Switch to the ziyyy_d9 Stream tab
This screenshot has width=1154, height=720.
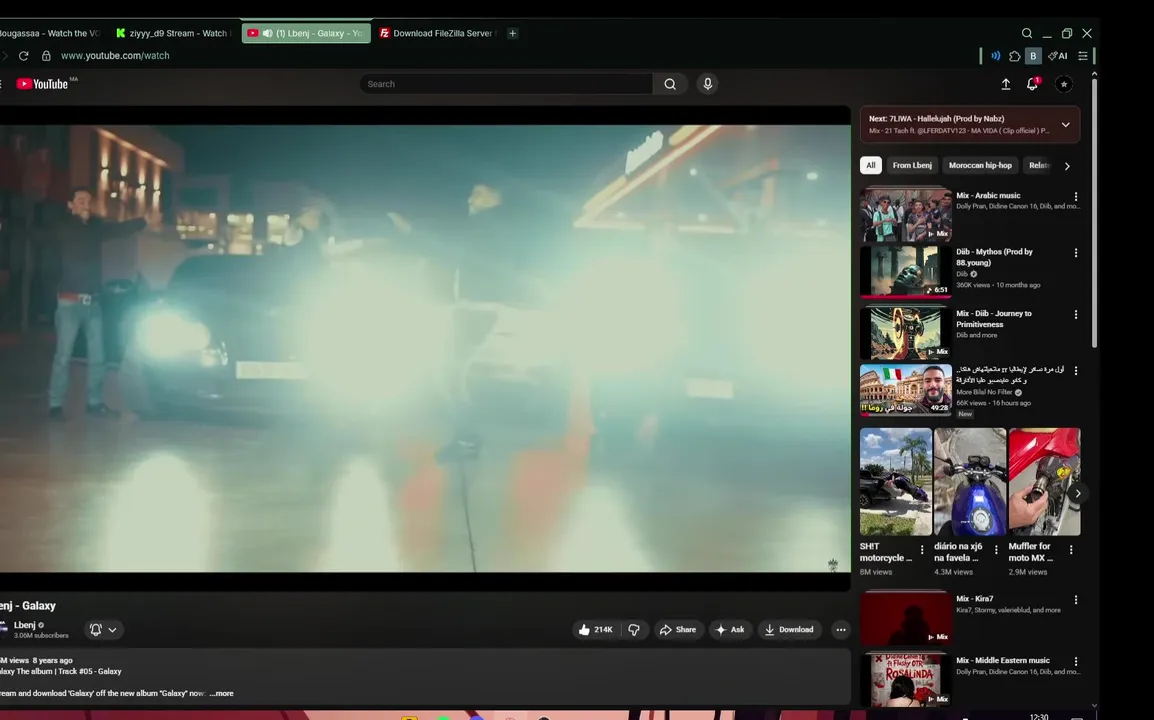coord(174,33)
